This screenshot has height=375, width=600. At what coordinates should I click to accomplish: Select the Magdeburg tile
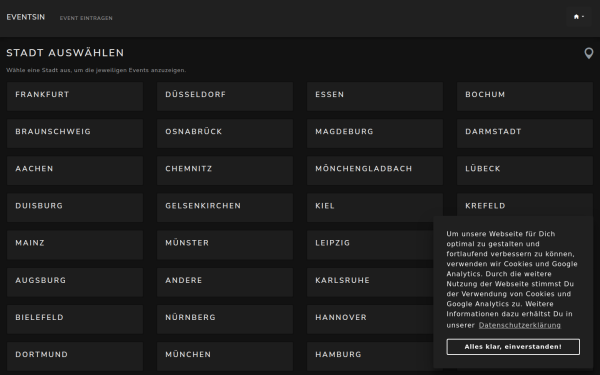pyautogui.click(x=375, y=134)
